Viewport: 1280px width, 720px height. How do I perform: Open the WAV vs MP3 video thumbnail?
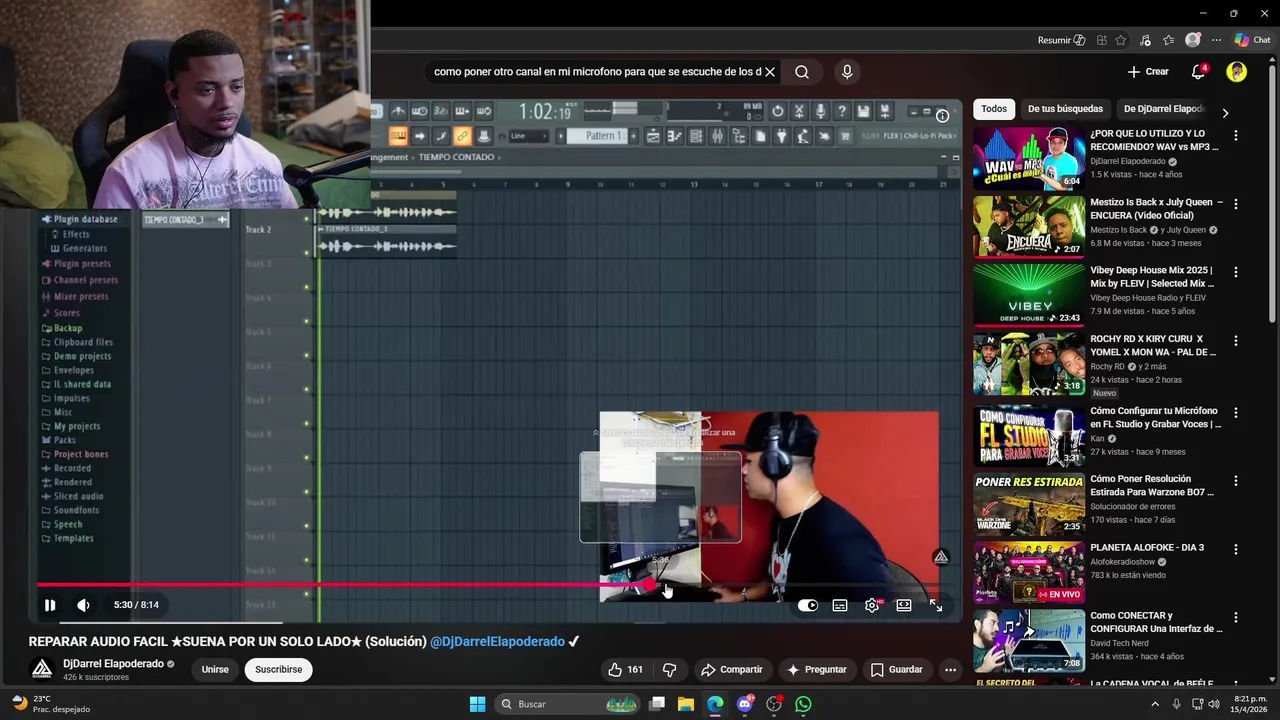(x=1029, y=158)
